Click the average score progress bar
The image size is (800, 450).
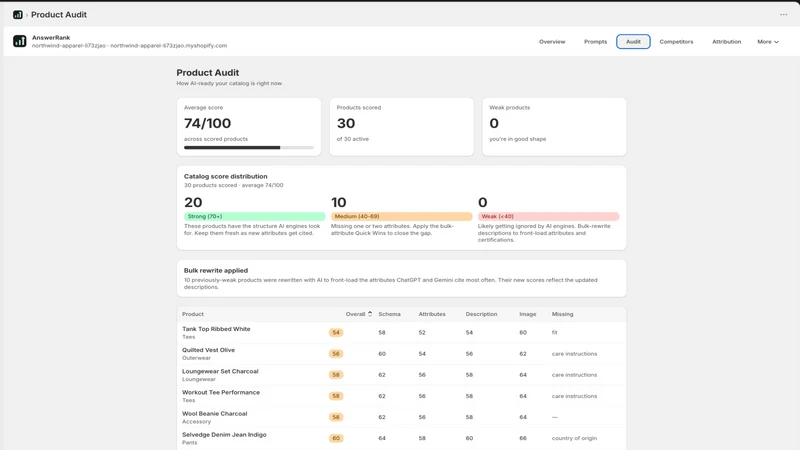(x=248, y=147)
